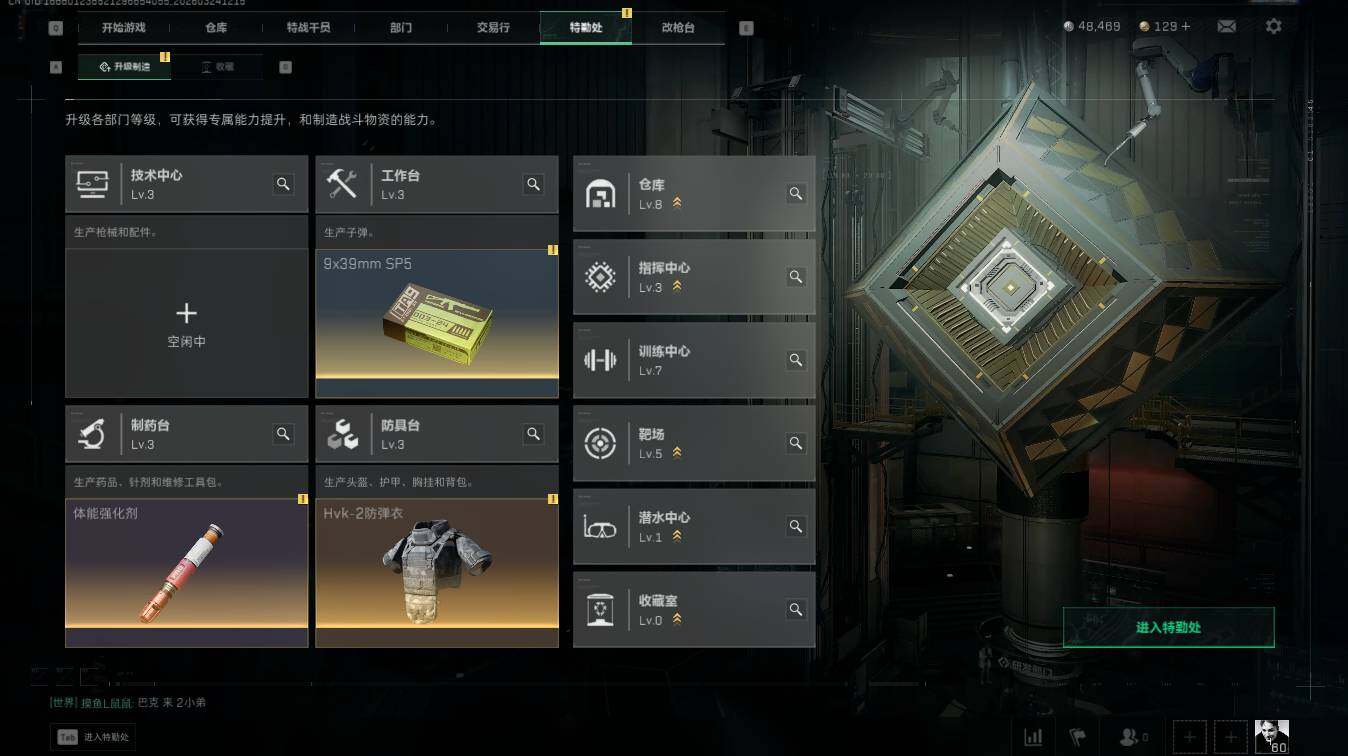Image resolution: width=1348 pixels, height=756 pixels.
Task: Click the 潜水中心 goggles icon
Action: pyautogui.click(x=600, y=526)
